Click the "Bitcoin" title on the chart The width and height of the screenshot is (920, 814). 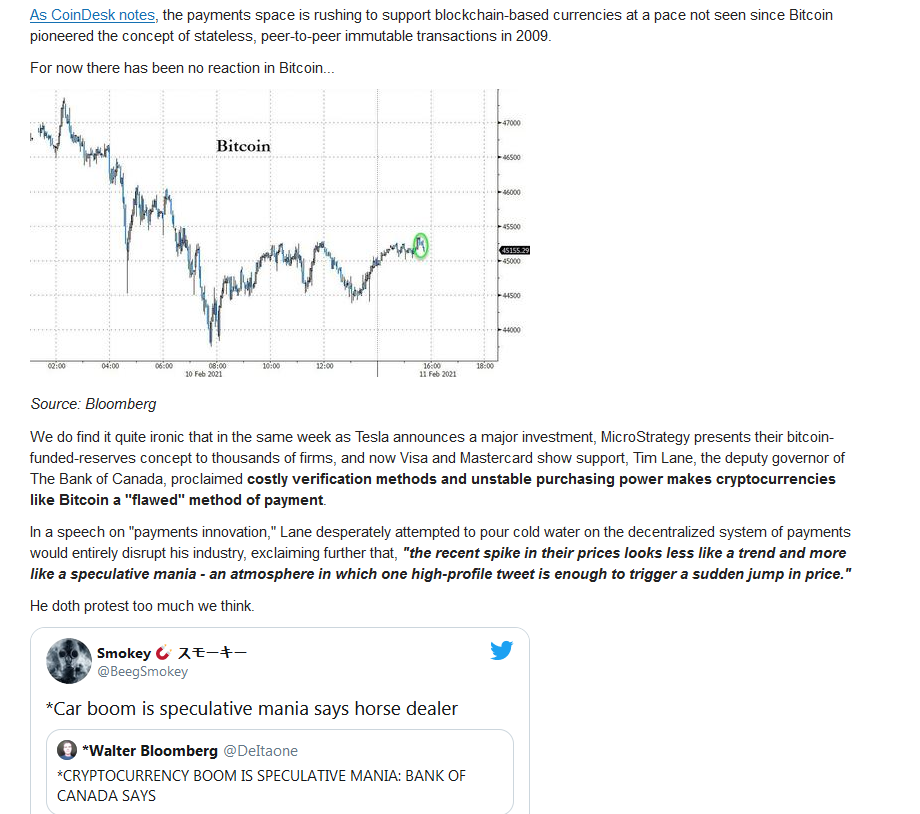[x=243, y=146]
